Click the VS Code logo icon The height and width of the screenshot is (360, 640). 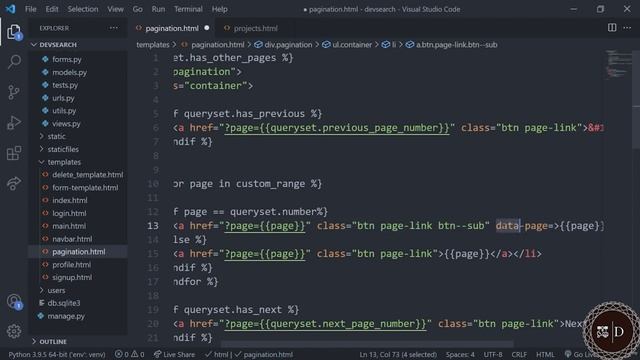point(11,9)
